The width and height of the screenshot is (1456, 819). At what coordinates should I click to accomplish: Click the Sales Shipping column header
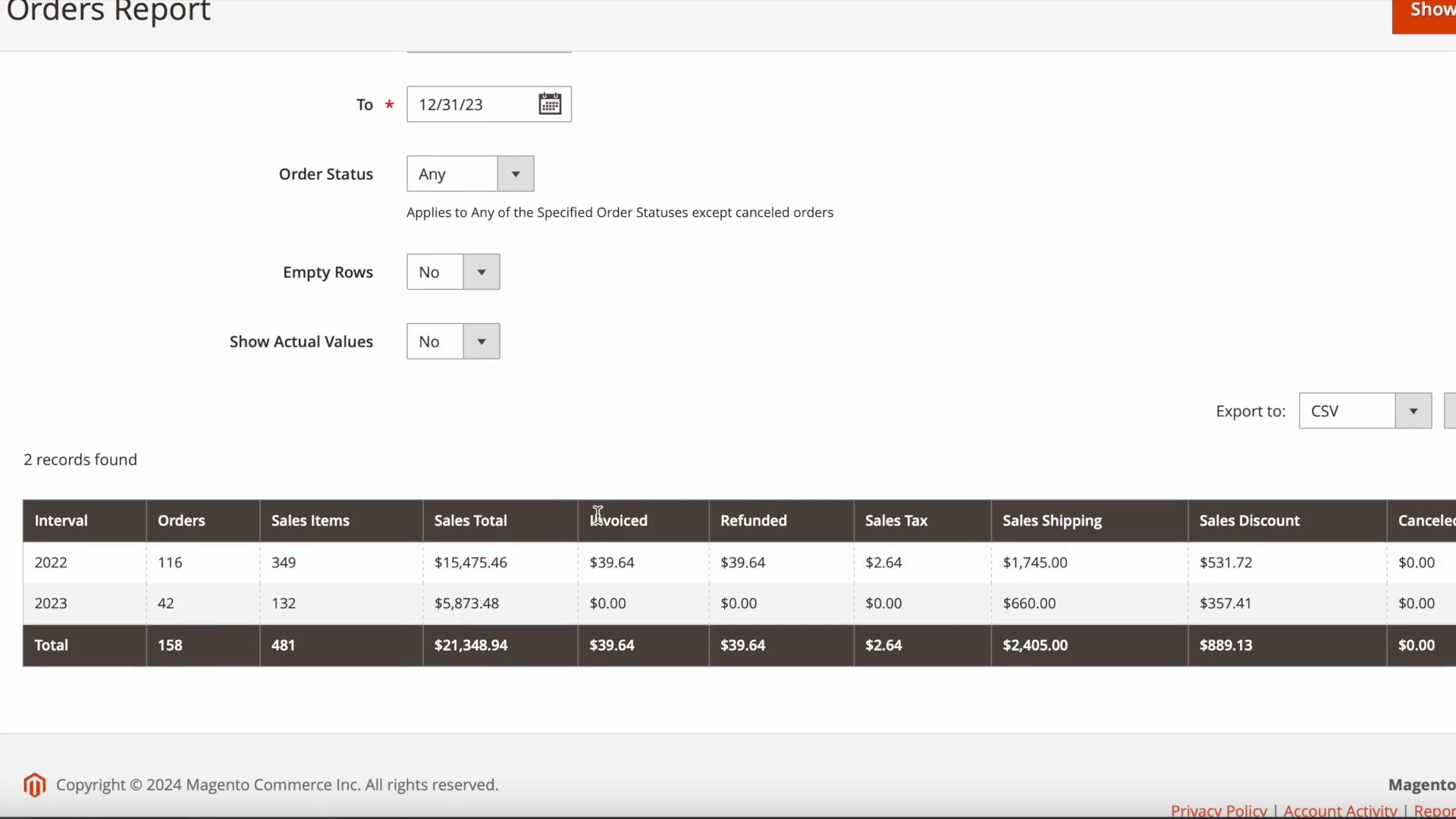coord(1052,520)
